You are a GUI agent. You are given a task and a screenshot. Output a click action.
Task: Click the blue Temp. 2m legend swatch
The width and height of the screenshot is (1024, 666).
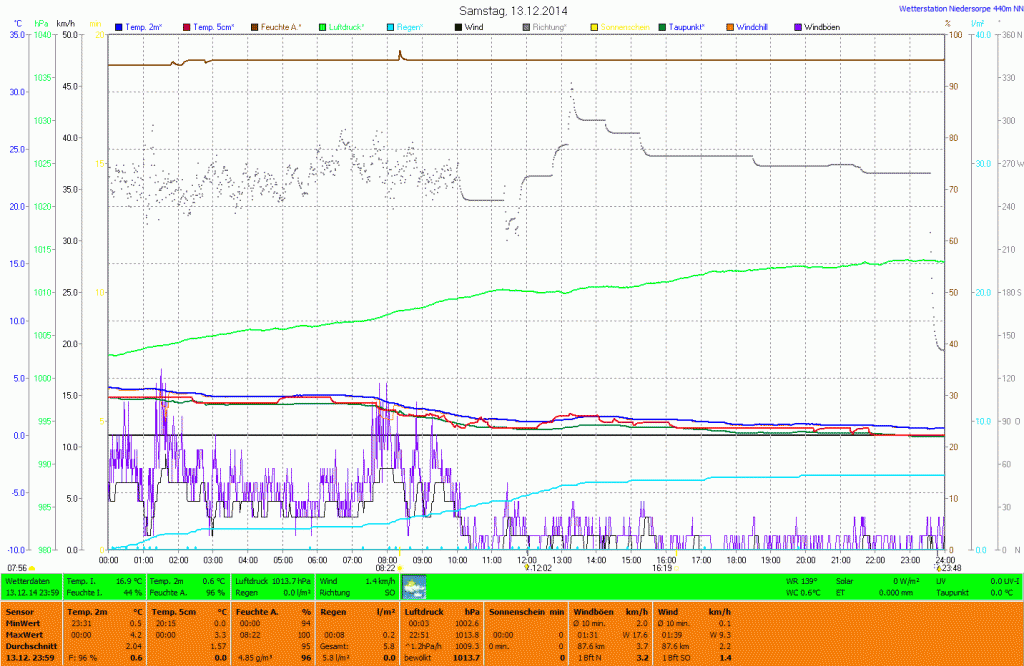click(120, 25)
